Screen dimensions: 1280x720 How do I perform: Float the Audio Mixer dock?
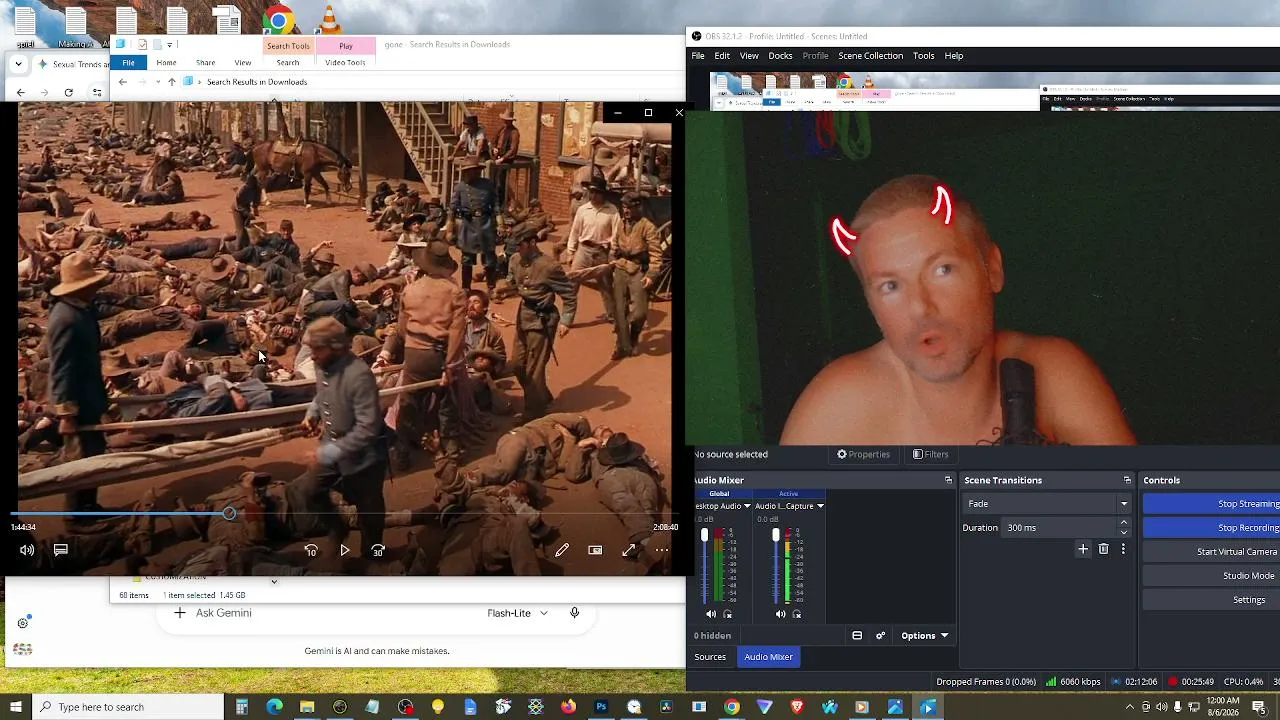(949, 480)
